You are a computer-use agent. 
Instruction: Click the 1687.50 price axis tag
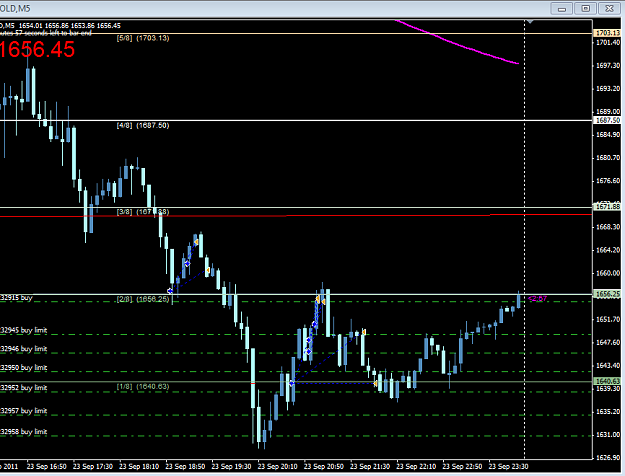[607, 120]
